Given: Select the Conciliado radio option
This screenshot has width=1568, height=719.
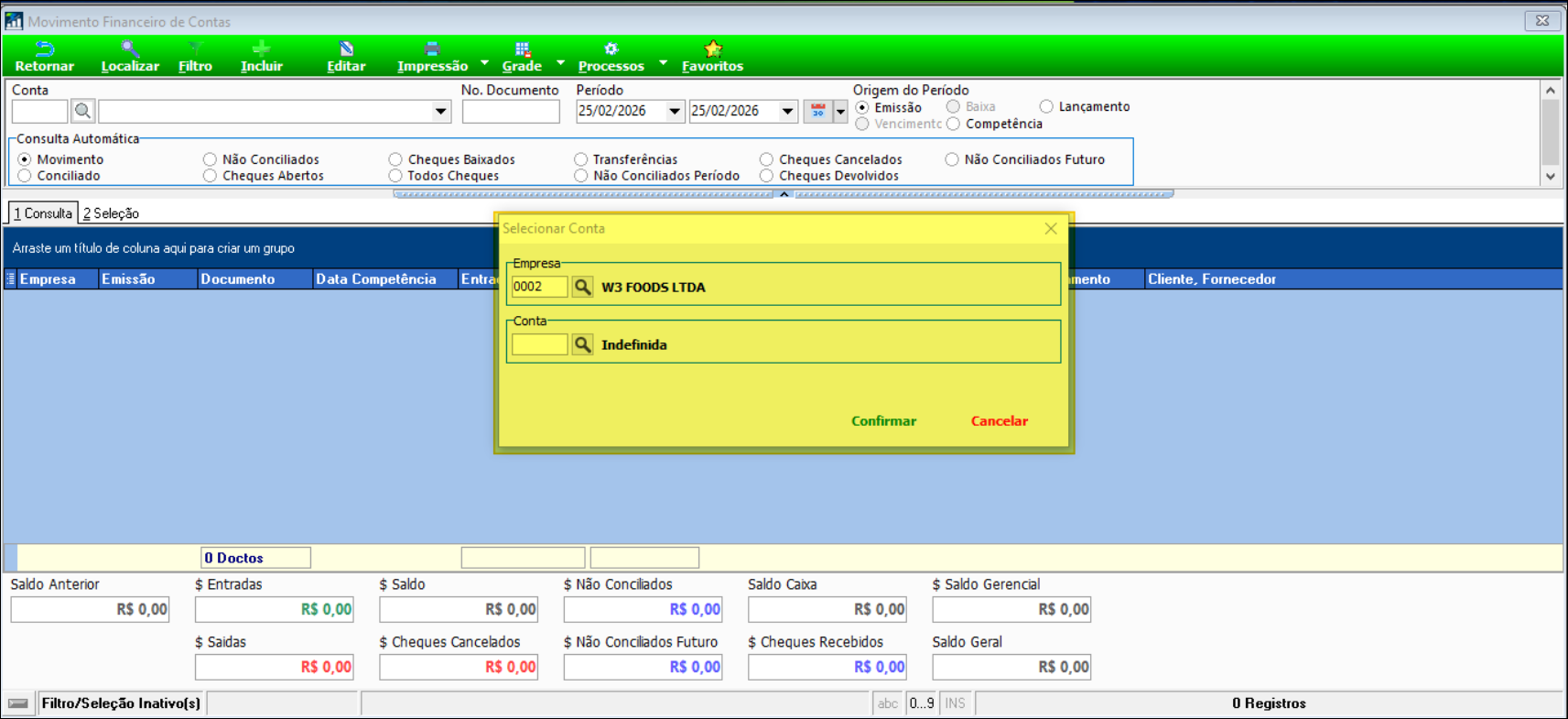Looking at the screenshot, I should pyautogui.click(x=26, y=176).
